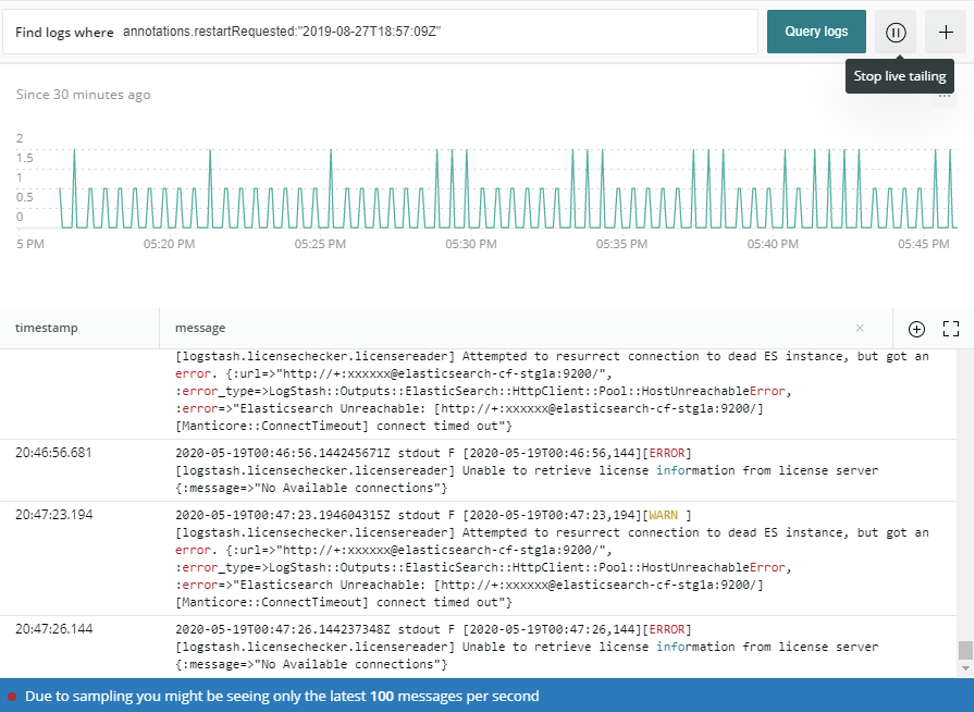The height and width of the screenshot is (712, 974).
Task: Click the 05:45 PM chart axis label
Action: (x=923, y=244)
